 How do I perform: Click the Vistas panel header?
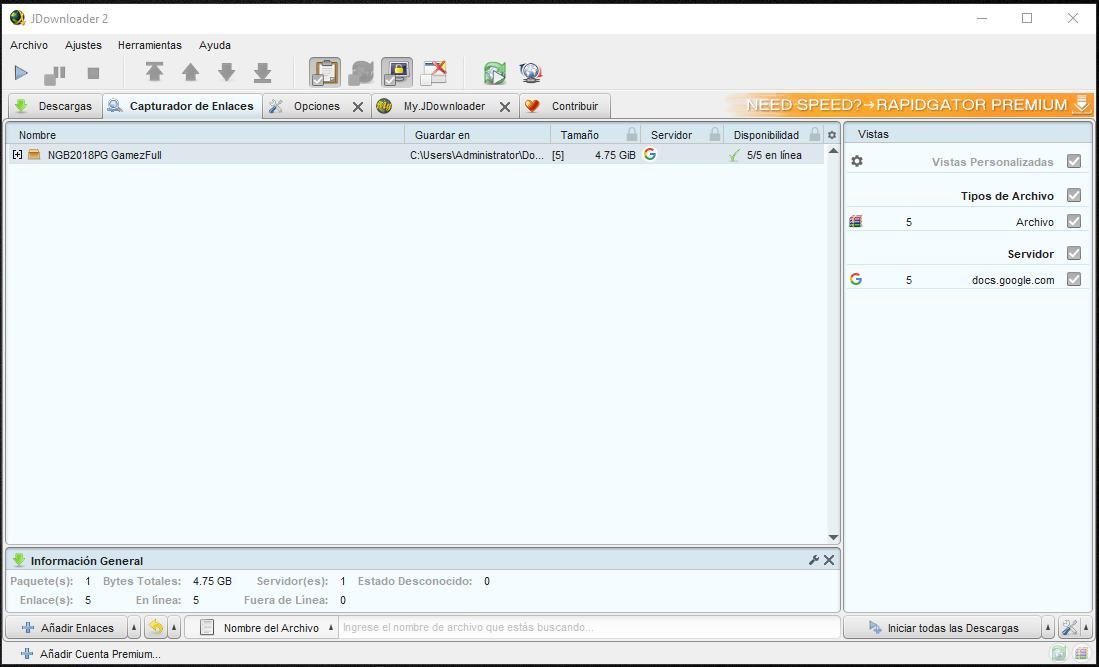968,134
